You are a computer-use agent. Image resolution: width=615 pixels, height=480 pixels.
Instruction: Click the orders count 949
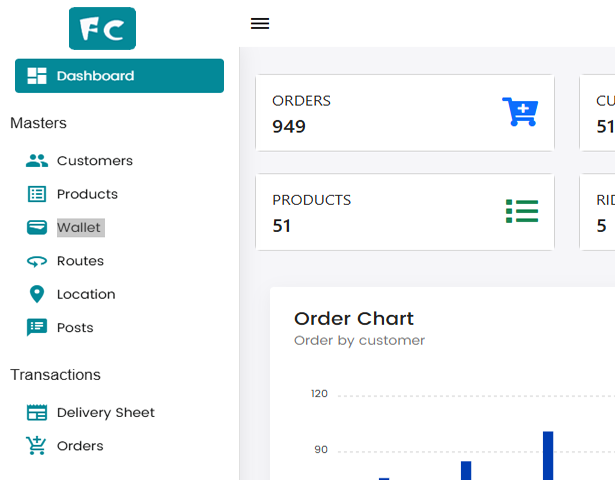click(289, 126)
